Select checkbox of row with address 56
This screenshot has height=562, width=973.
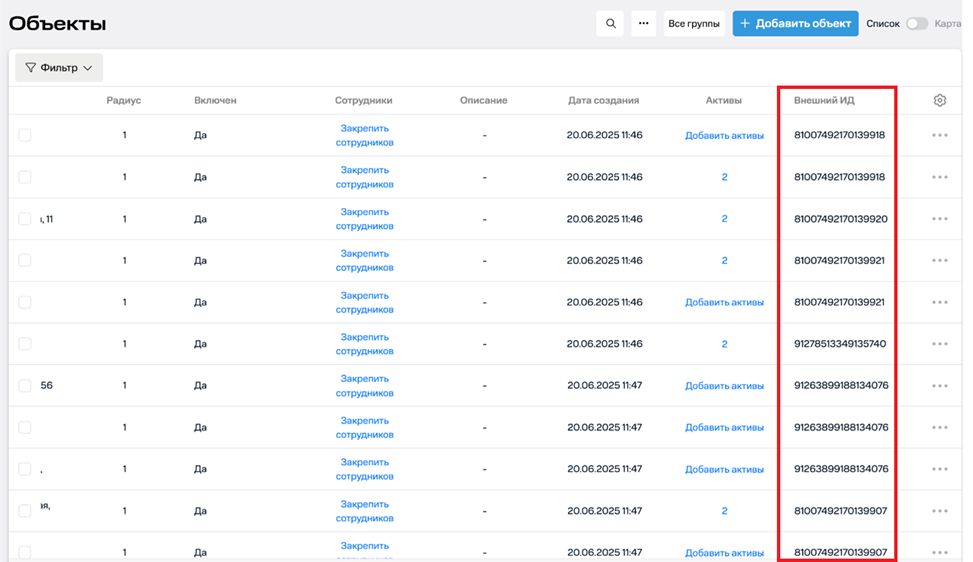(25, 386)
